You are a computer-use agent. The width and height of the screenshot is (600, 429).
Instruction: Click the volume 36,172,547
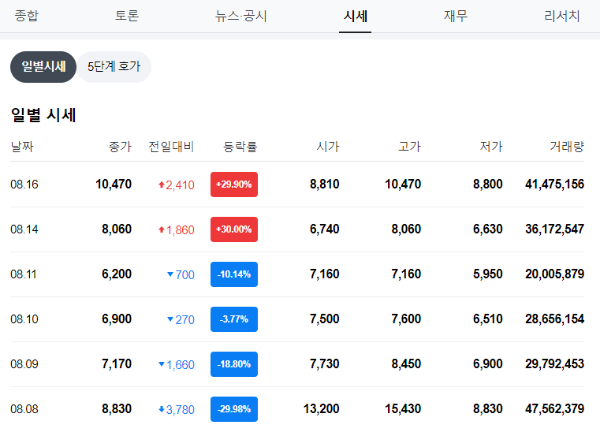(x=554, y=229)
